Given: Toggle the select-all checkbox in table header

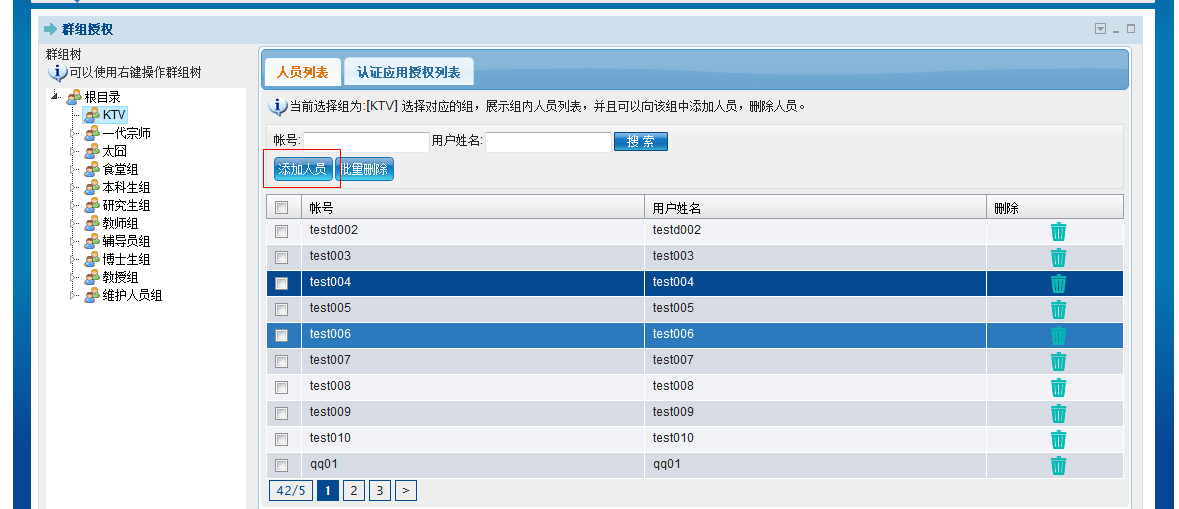Looking at the screenshot, I should [x=282, y=208].
